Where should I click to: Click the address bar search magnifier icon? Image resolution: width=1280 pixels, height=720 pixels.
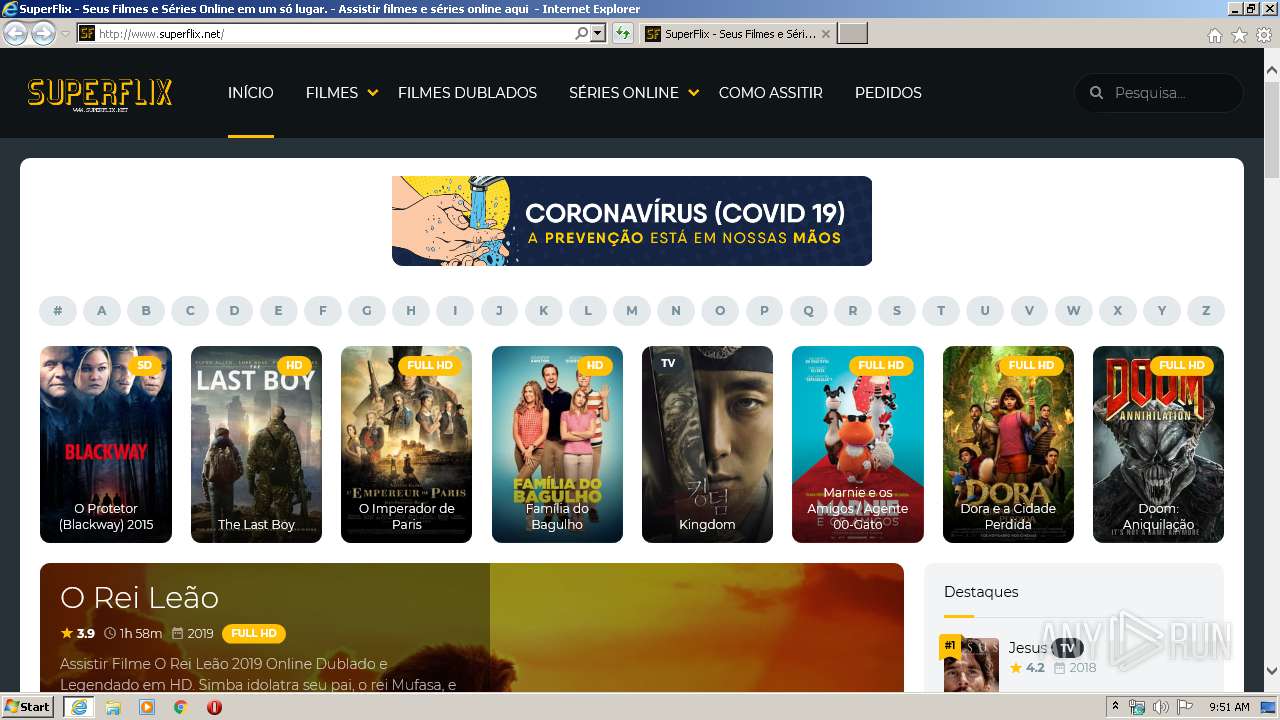(x=581, y=34)
